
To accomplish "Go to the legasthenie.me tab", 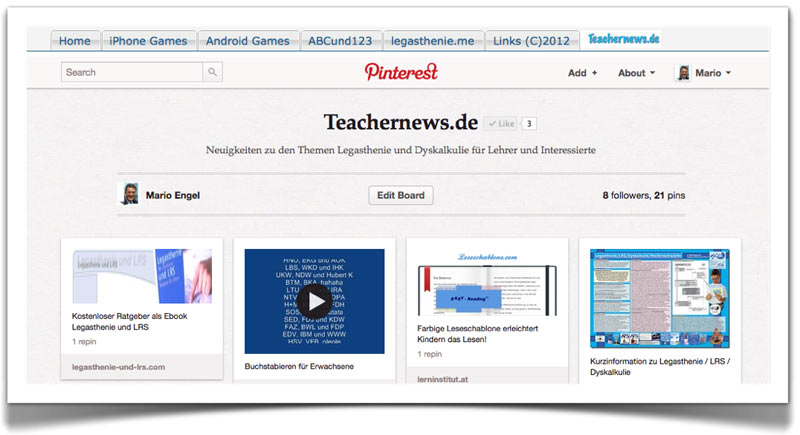I will point(433,41).
